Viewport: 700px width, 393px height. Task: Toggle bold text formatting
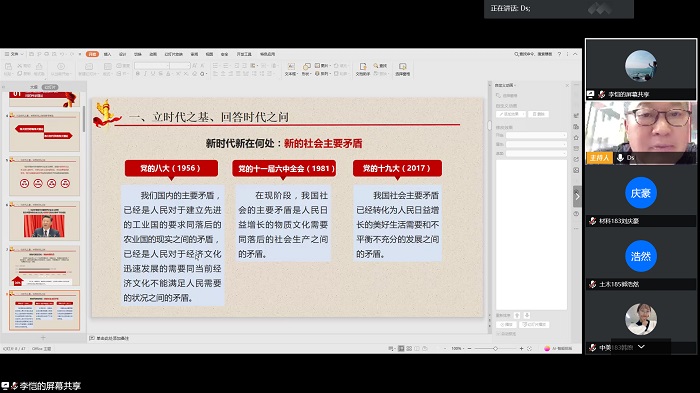pos(138,74)
